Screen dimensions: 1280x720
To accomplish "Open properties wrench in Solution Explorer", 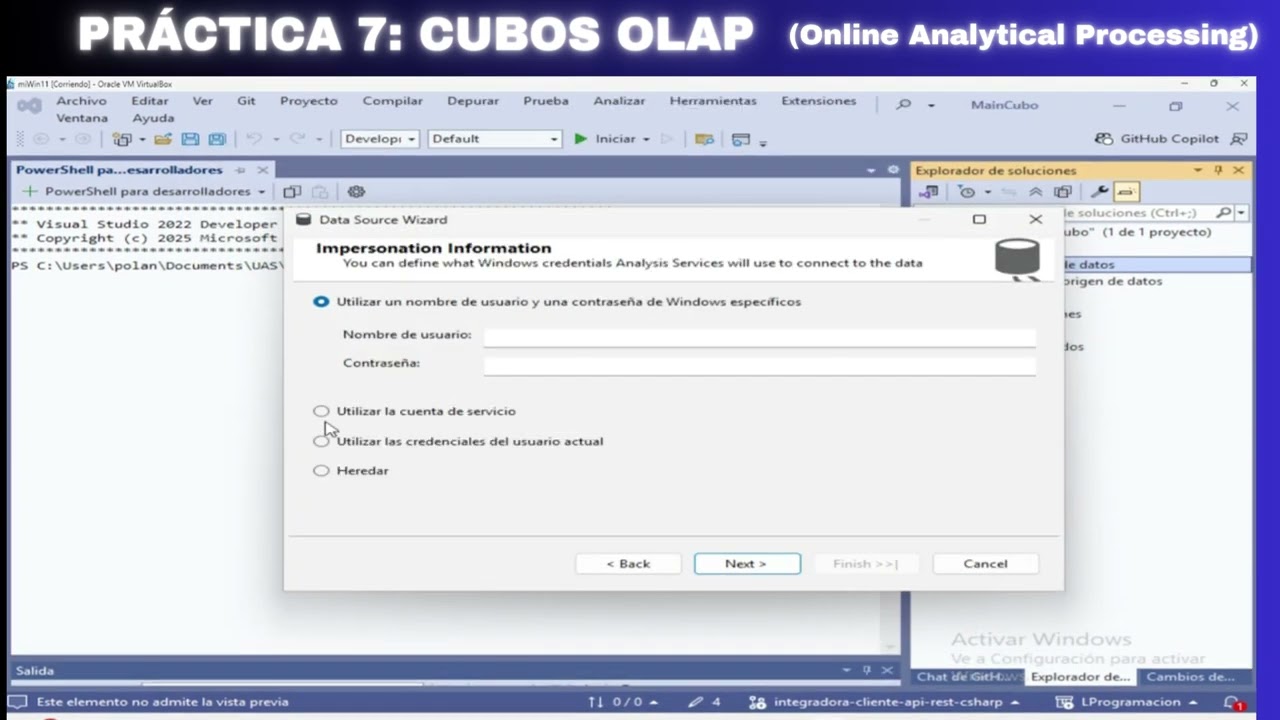I will (x=1099, y=192).
